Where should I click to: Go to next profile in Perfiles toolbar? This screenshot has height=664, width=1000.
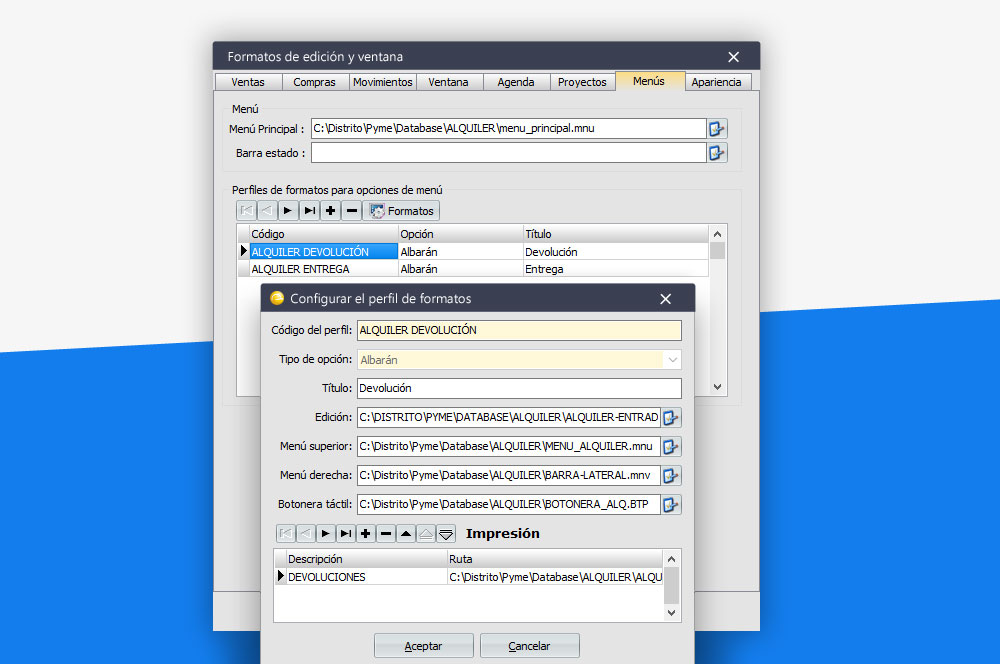pyautogui.click(x=288, y=211)
